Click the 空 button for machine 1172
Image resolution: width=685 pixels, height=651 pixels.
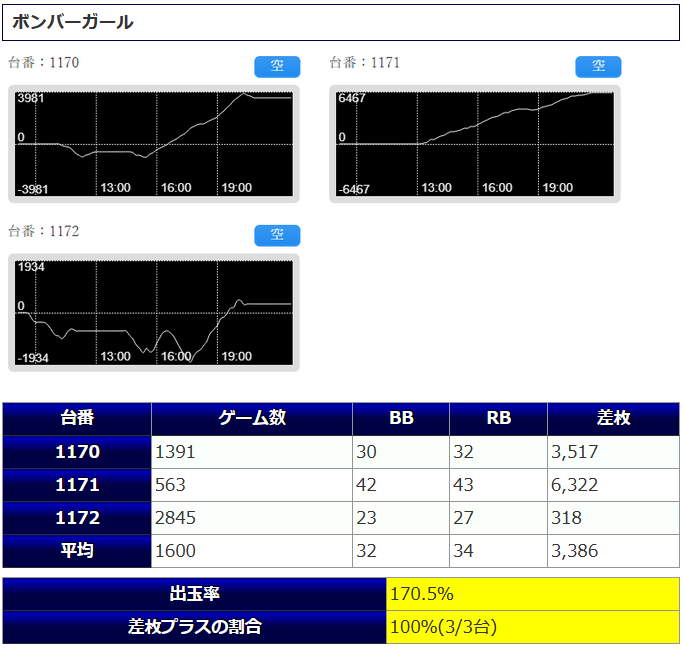click(x=277, y=235)
